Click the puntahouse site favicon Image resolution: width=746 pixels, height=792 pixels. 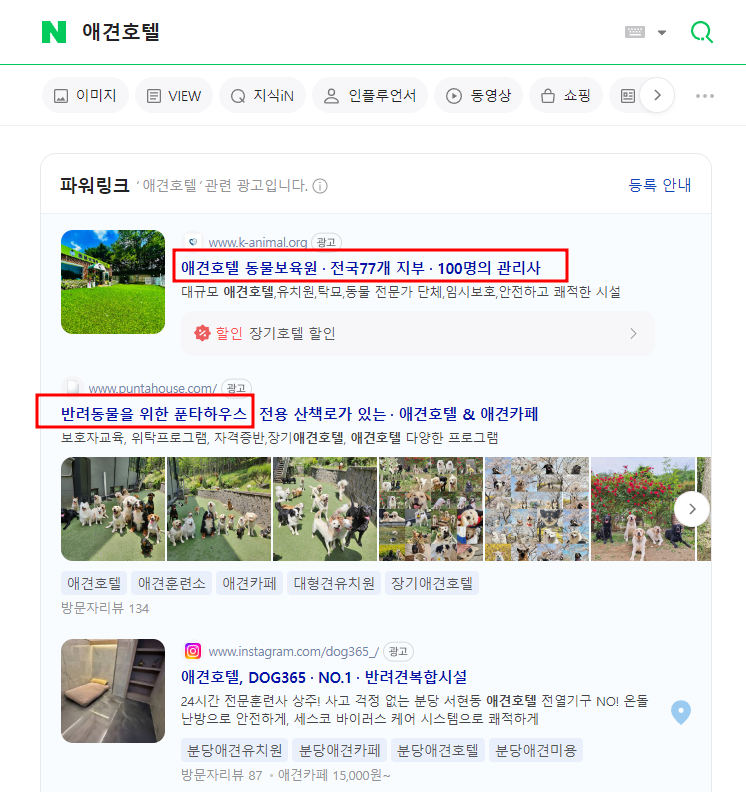coord(73,387)
